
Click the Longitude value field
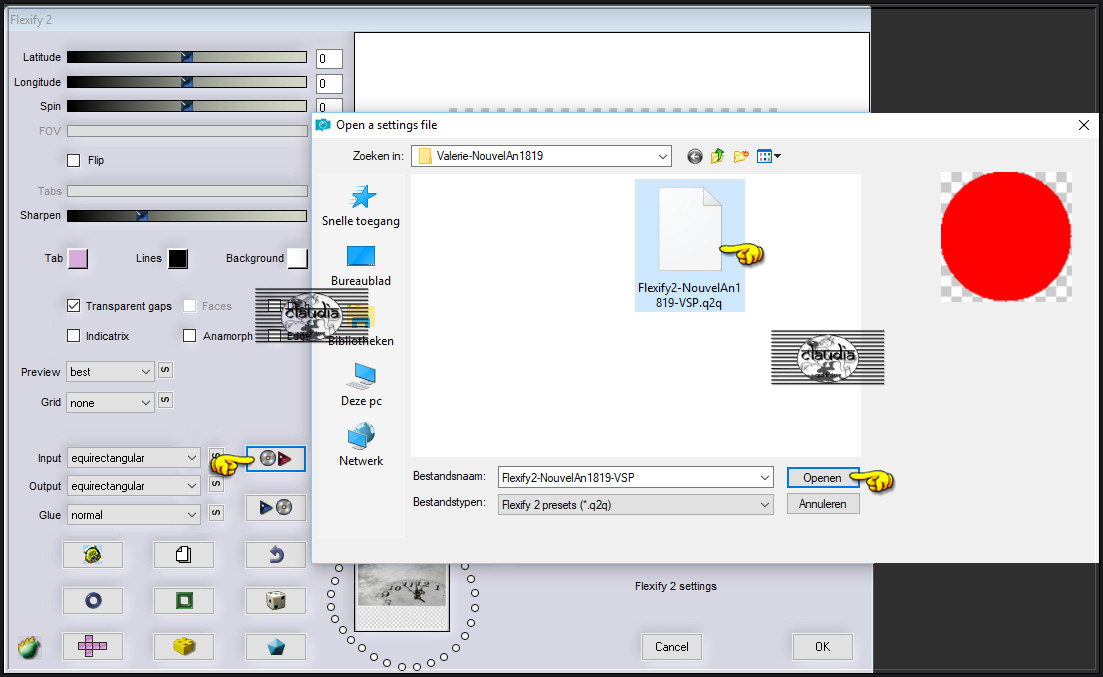(329, 84)
